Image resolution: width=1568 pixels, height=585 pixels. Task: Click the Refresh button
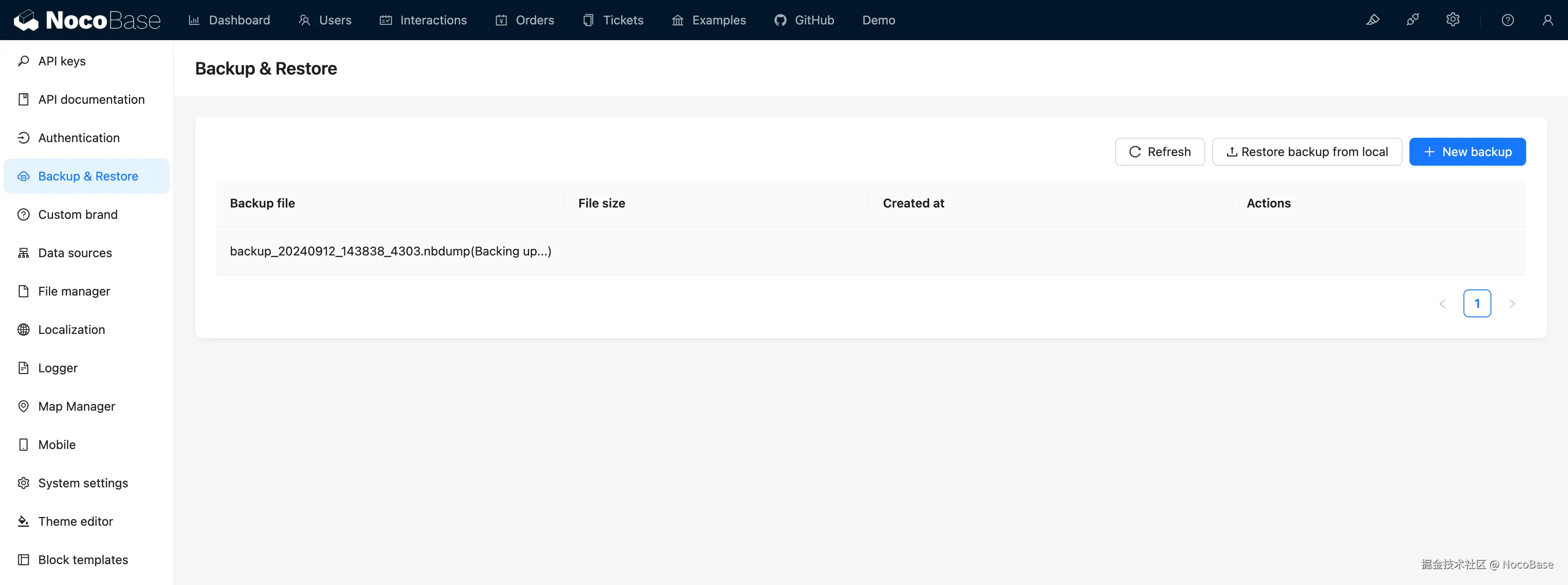point(1159,151)
